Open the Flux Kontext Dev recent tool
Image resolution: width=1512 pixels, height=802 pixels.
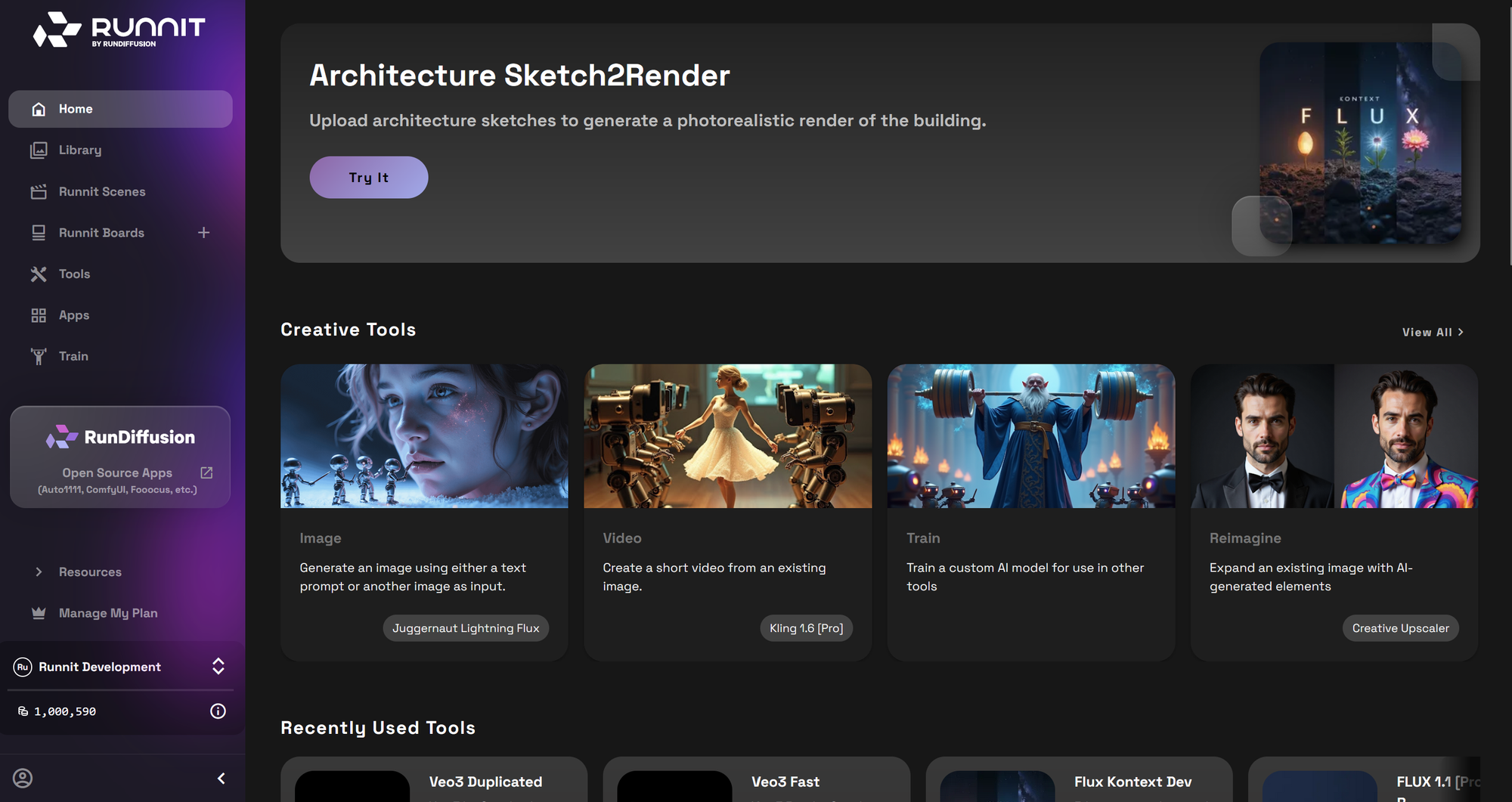(x=1079, y=779)
